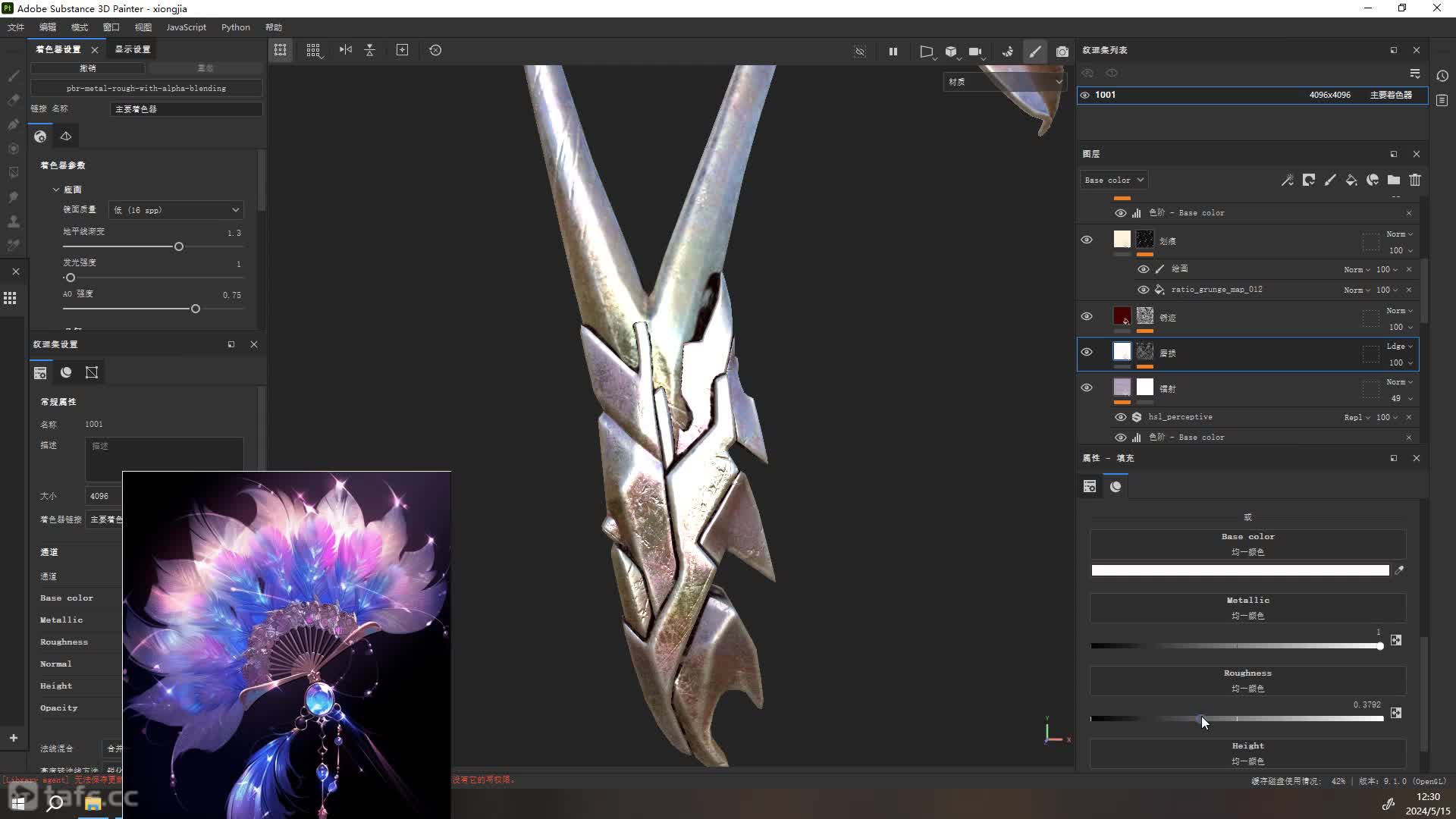Open opacity 49 dropdown of 镭射 layer
The width and height of the screenshot is (1456, 819).
tap(1401, 398)
